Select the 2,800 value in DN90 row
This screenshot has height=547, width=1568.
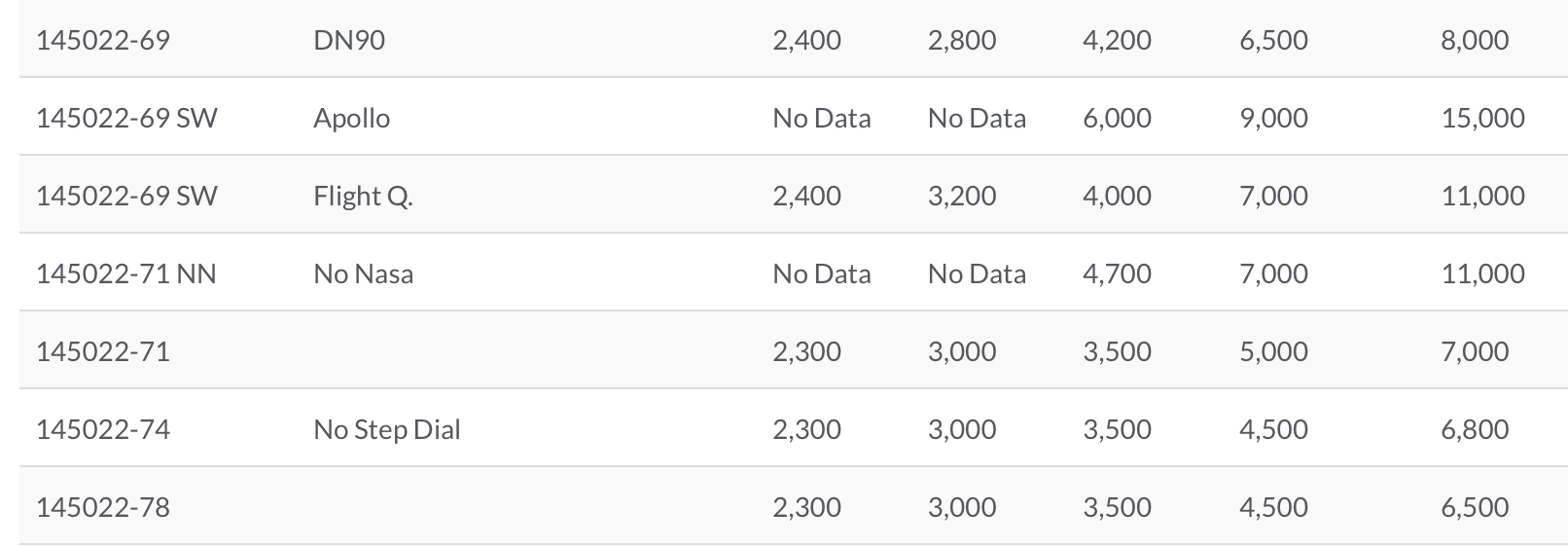[962, 40]
